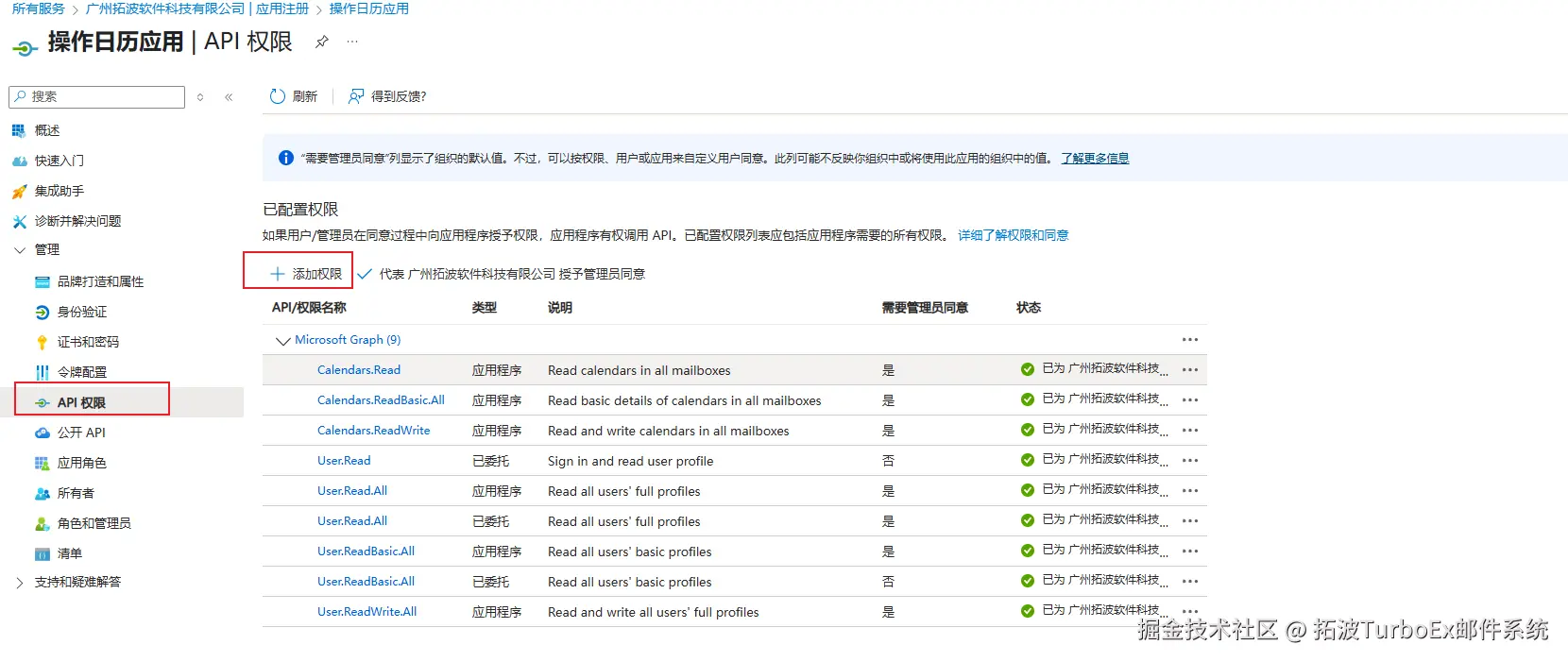Pin the 操作日历应用 page with pushpin icon

click(x=322, y=42)
